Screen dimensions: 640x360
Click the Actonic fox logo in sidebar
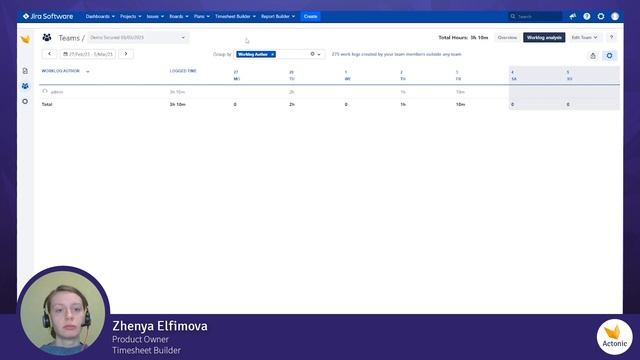point(25,39)
